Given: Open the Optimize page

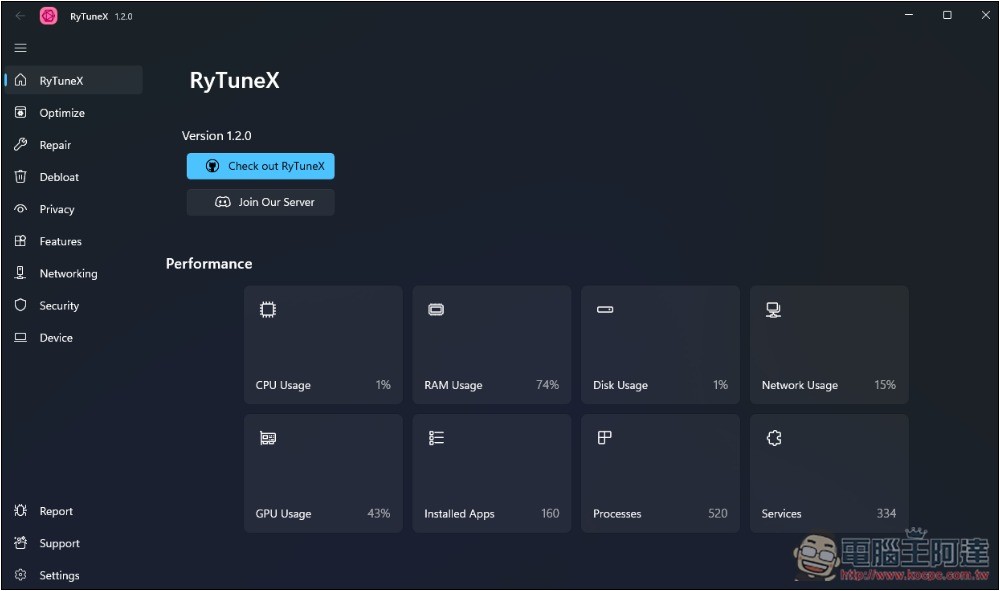Looking at the screenshot, I should 73,113.
